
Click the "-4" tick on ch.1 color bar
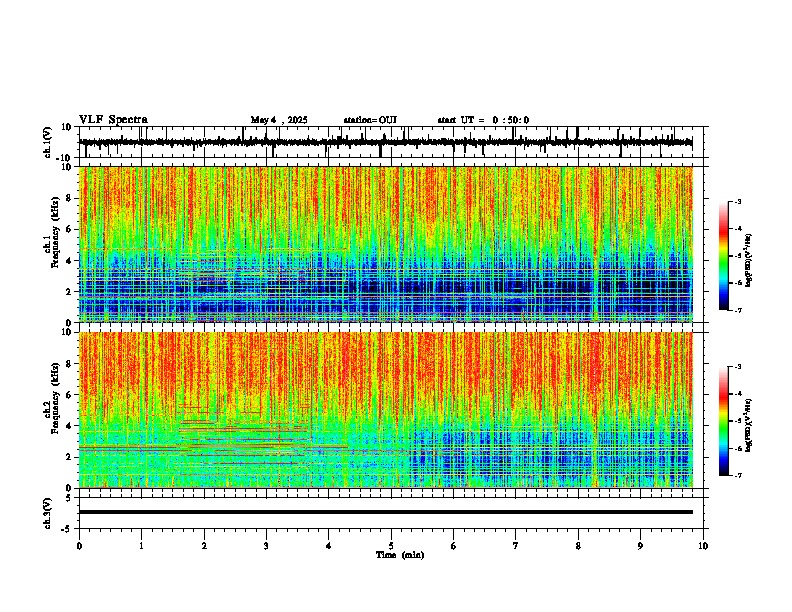(738, 229)
